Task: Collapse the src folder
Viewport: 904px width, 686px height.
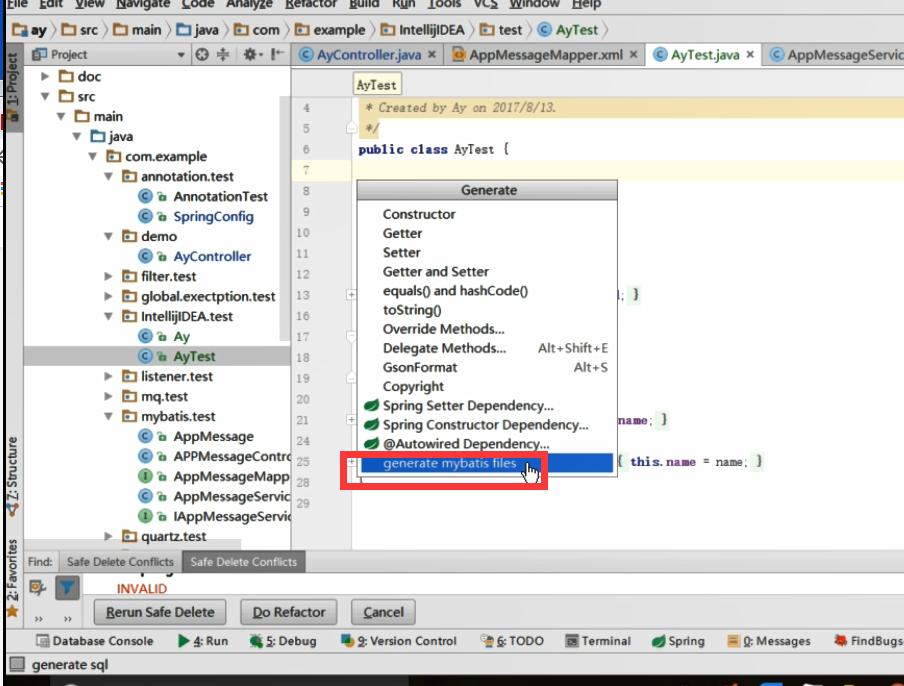Action: click(45, 96)
